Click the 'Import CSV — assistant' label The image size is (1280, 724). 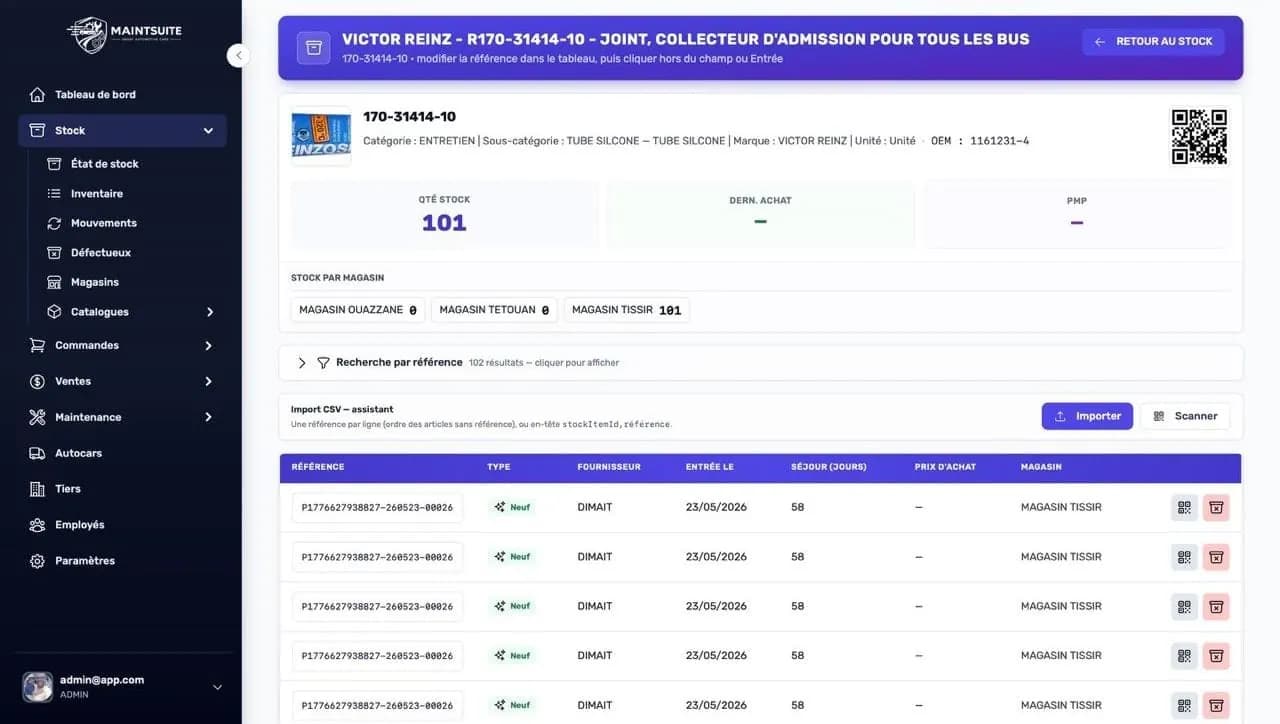(x=342, y=409)
